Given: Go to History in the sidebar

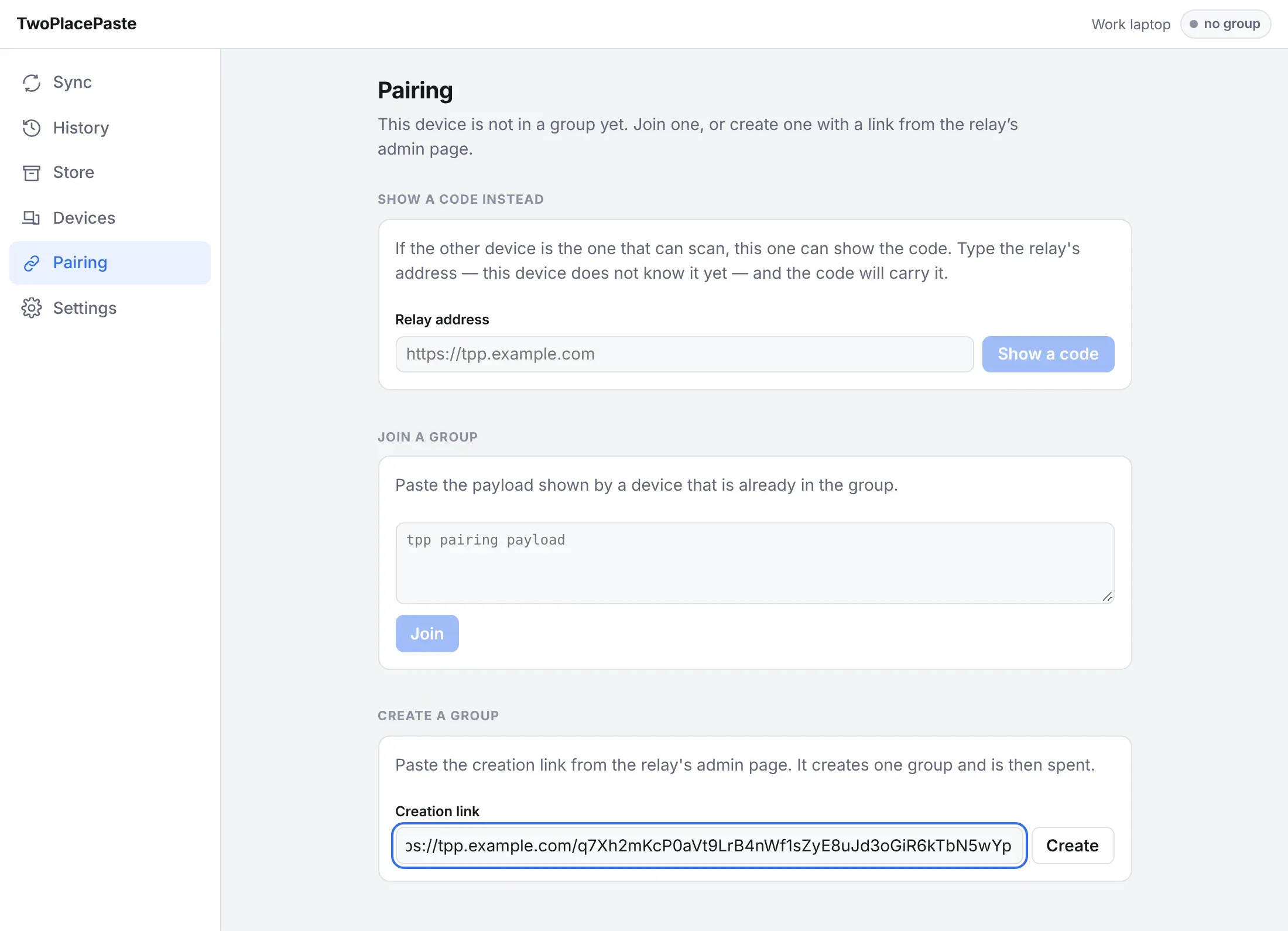Looking at the screenshot, I should (x=81, y=128).
